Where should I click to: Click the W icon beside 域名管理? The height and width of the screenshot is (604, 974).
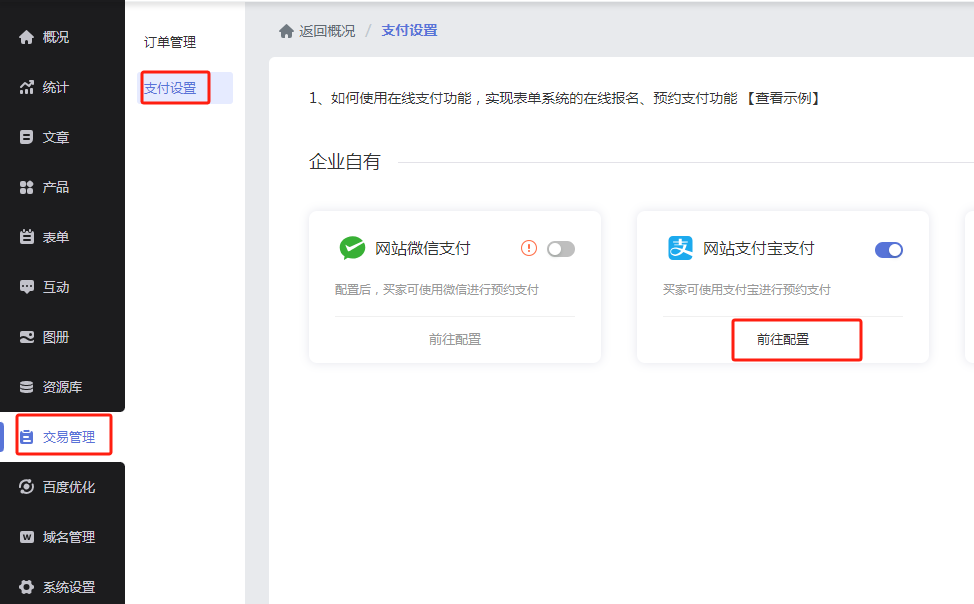click(x=26, y=537)
